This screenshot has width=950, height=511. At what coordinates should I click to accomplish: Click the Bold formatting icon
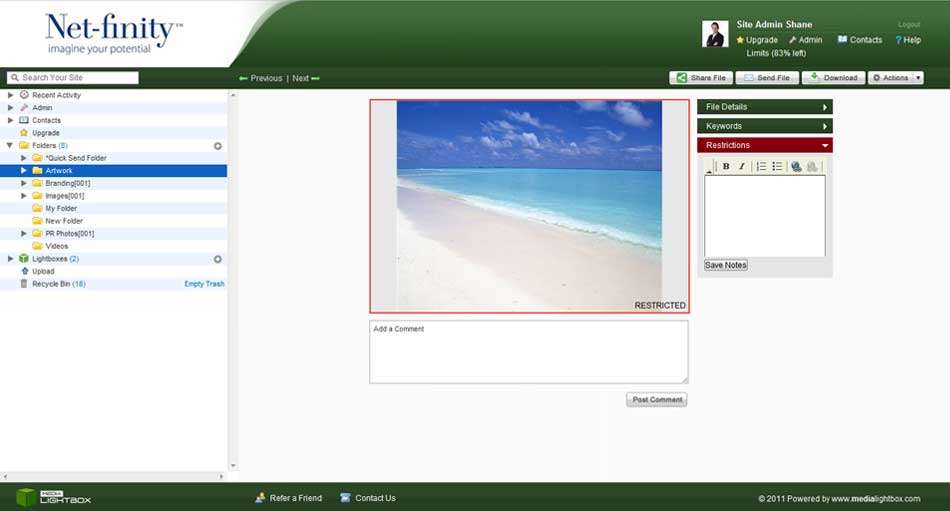(x=726, y=166)
